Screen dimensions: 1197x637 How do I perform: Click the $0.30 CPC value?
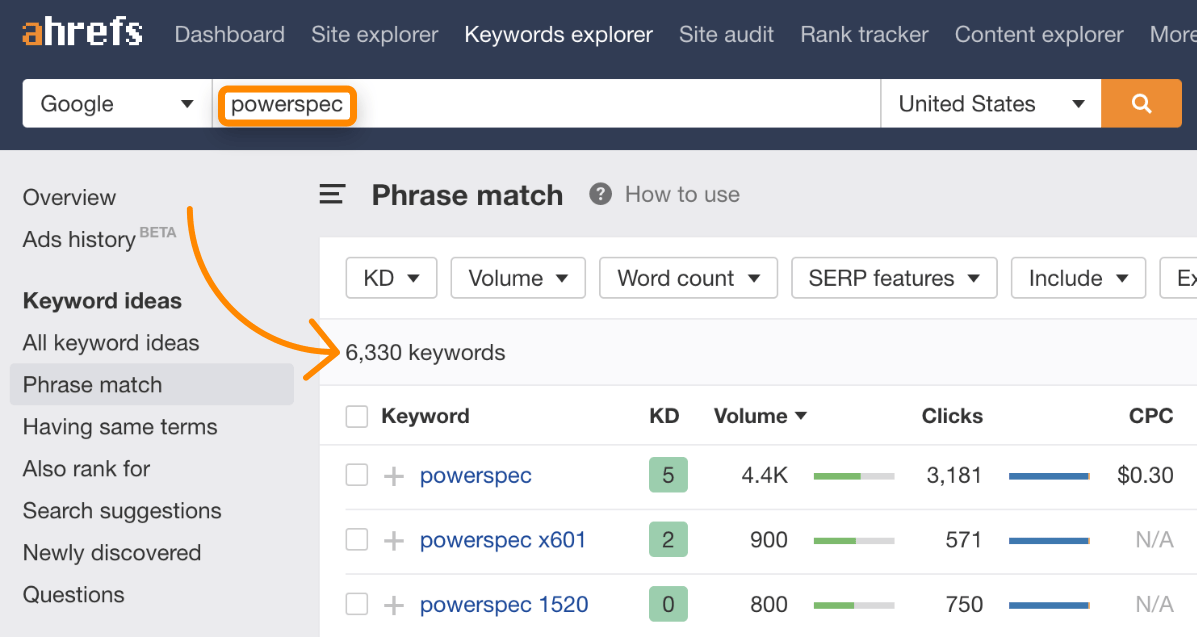pos(1145,475)
